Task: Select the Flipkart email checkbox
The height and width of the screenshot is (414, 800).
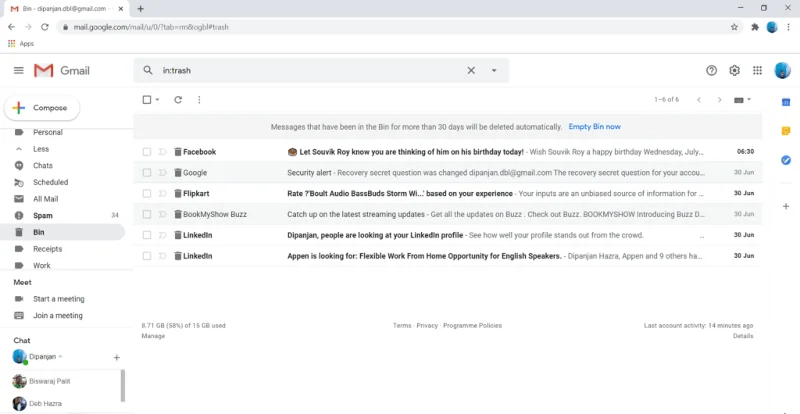Action: pyautogui.click(x=147, y=193)
